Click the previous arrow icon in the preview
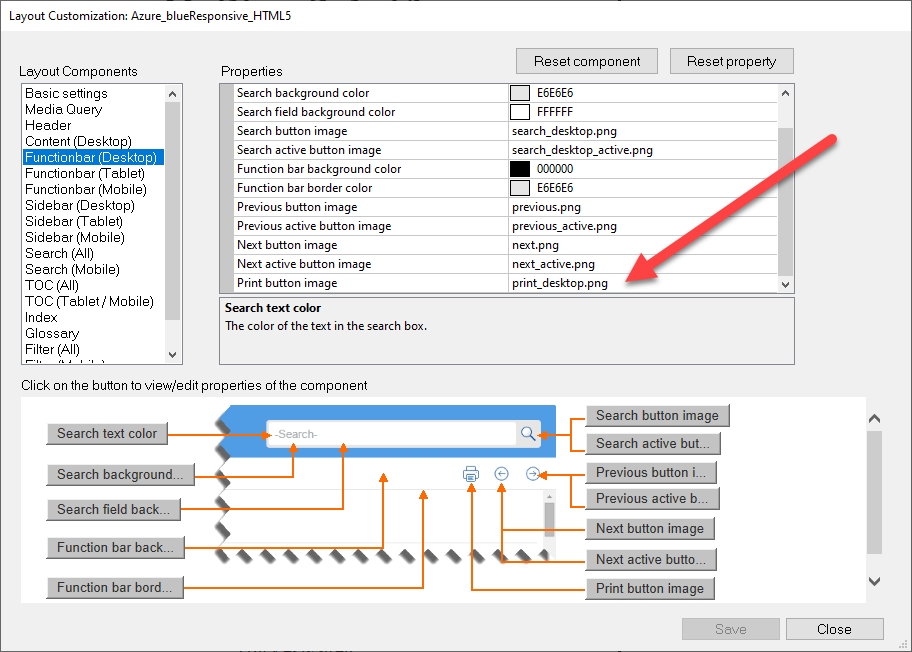Image resolution: width=912 pixels, height=652 pixels. (502, 474)
